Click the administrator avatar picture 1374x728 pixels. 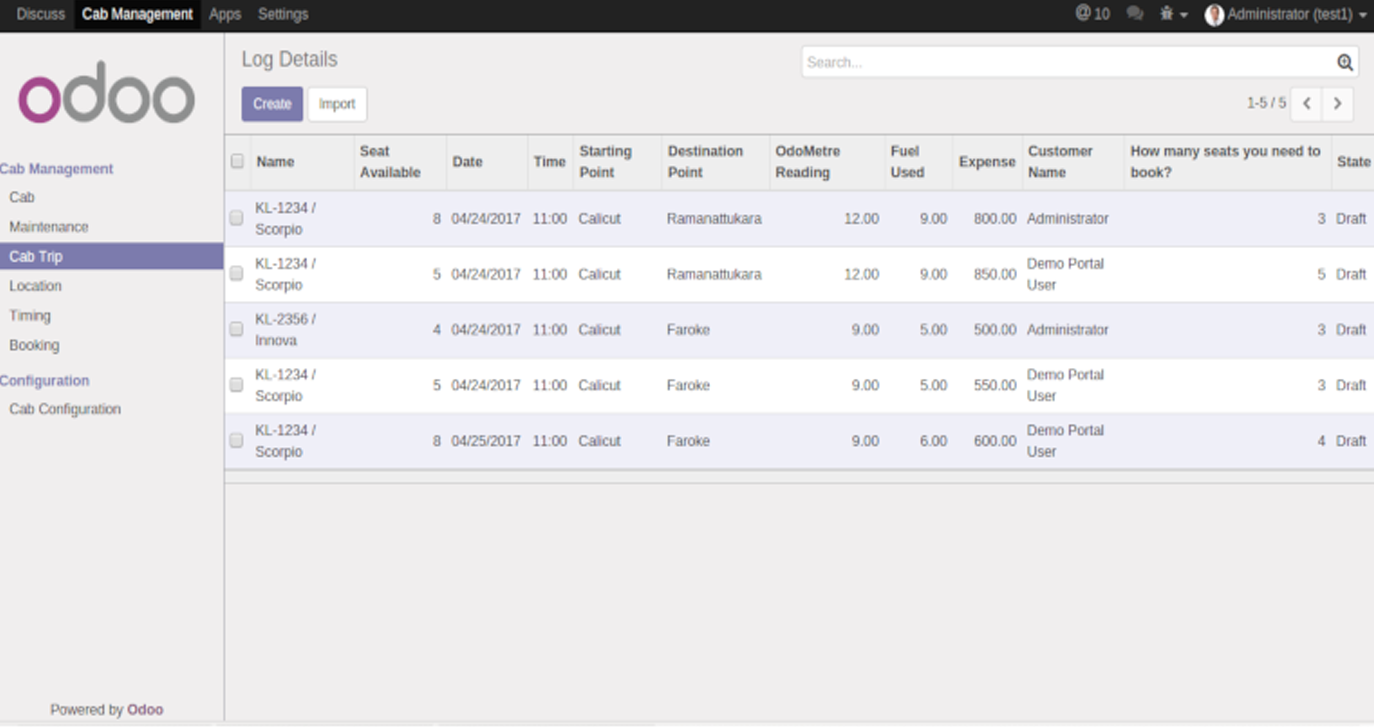[x=1214, y=14]
